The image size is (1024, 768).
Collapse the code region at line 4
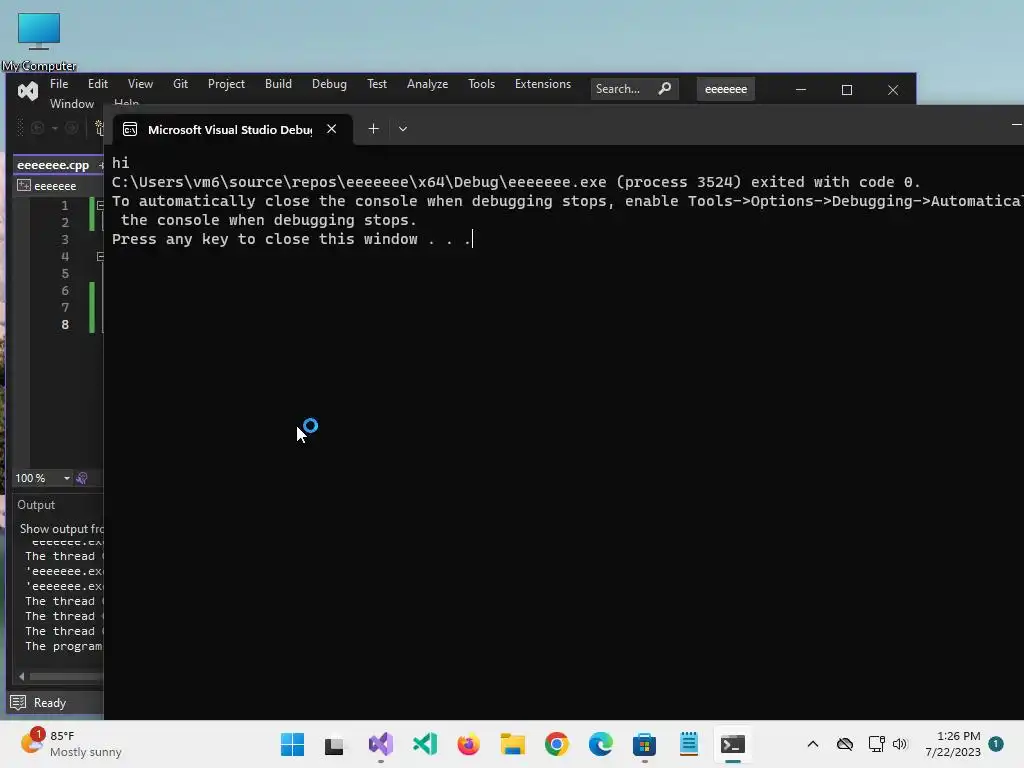click(x=100, y=256)
